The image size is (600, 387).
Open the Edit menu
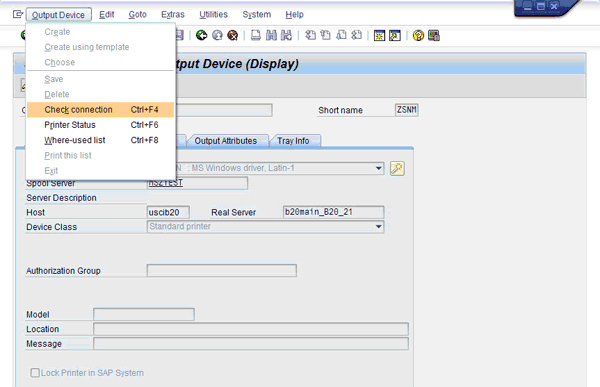click(x=107, y=15)
